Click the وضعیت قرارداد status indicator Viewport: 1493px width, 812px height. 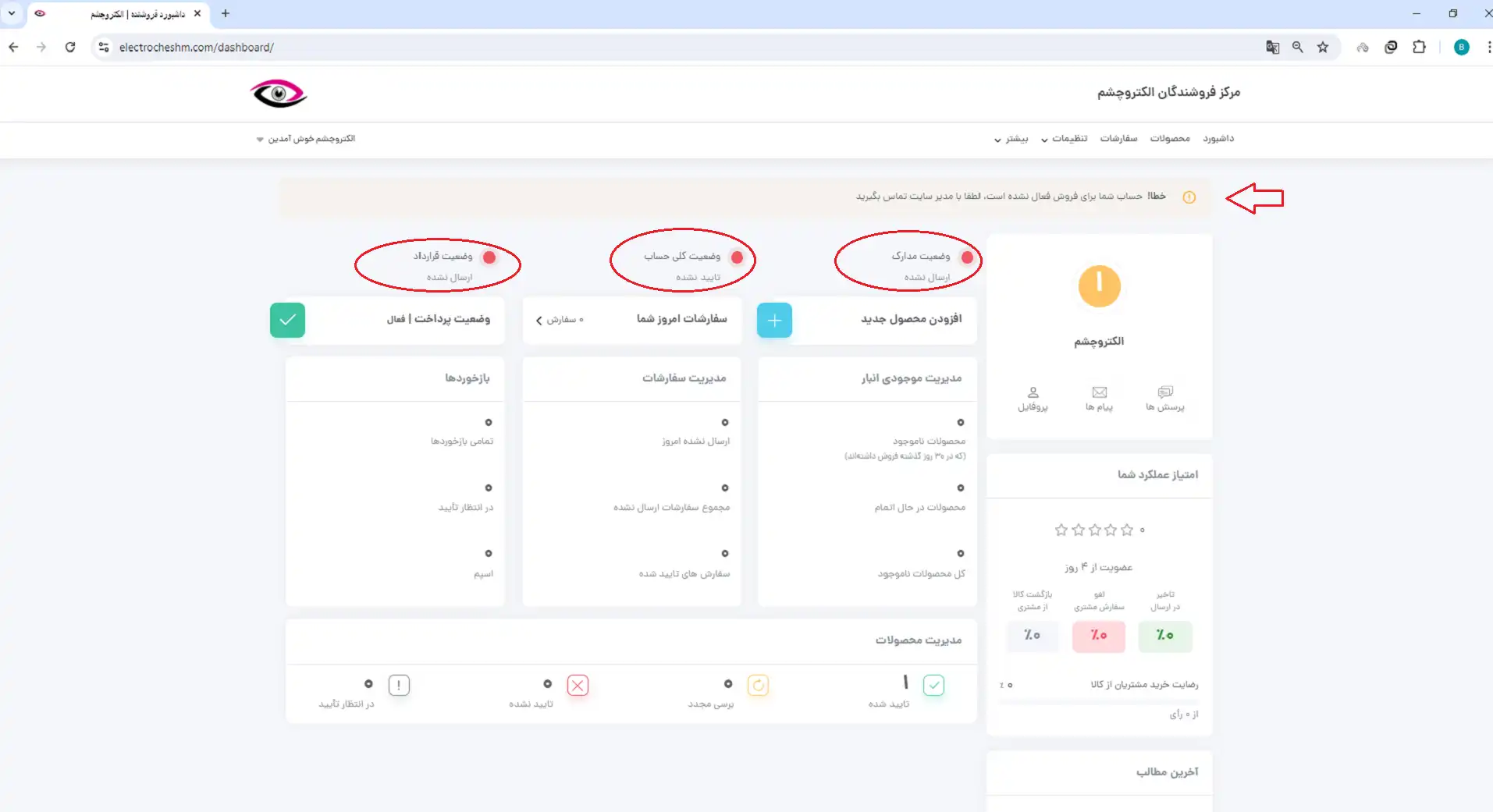[489, 257]
